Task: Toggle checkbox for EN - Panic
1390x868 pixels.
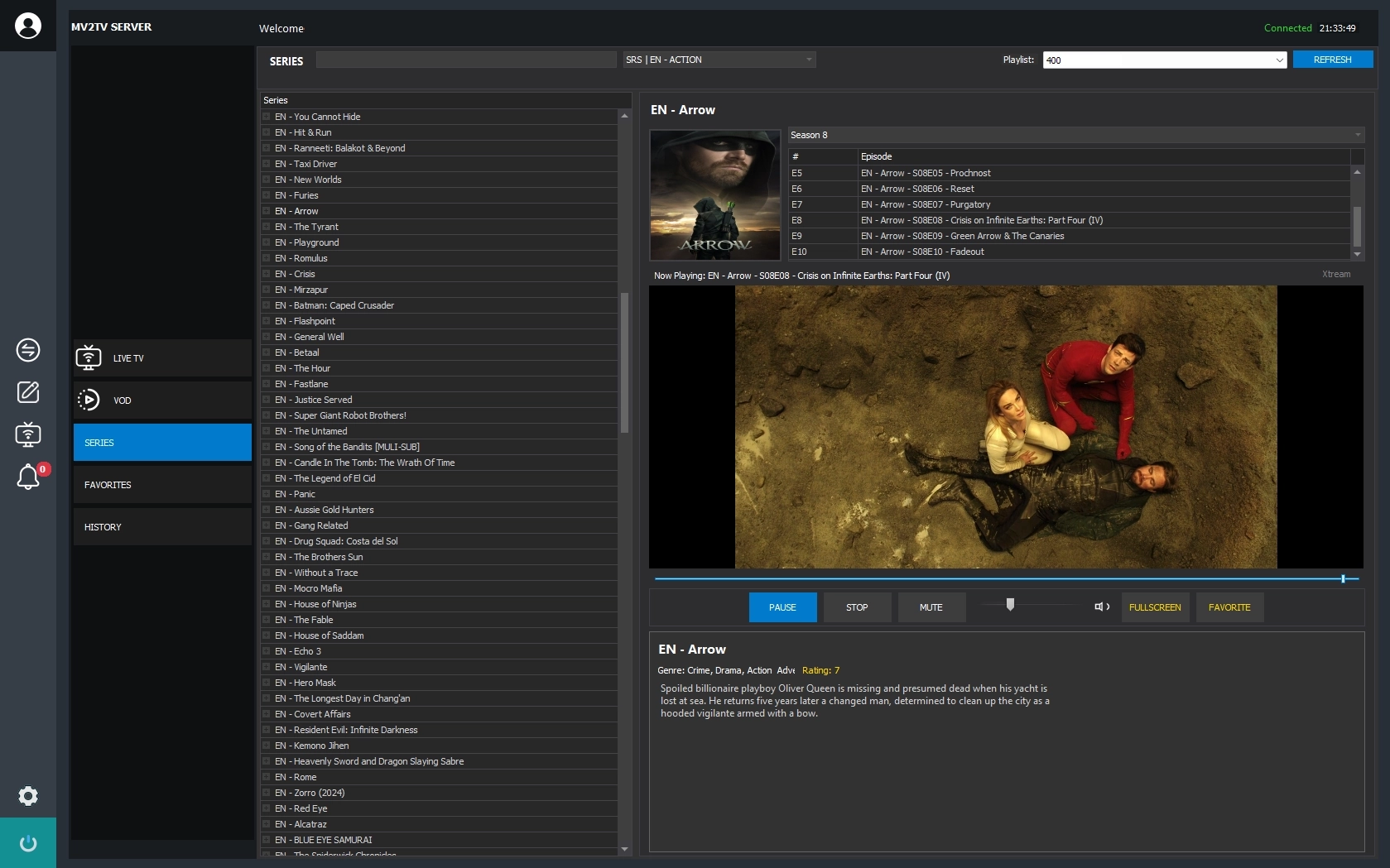Action: 267,494
